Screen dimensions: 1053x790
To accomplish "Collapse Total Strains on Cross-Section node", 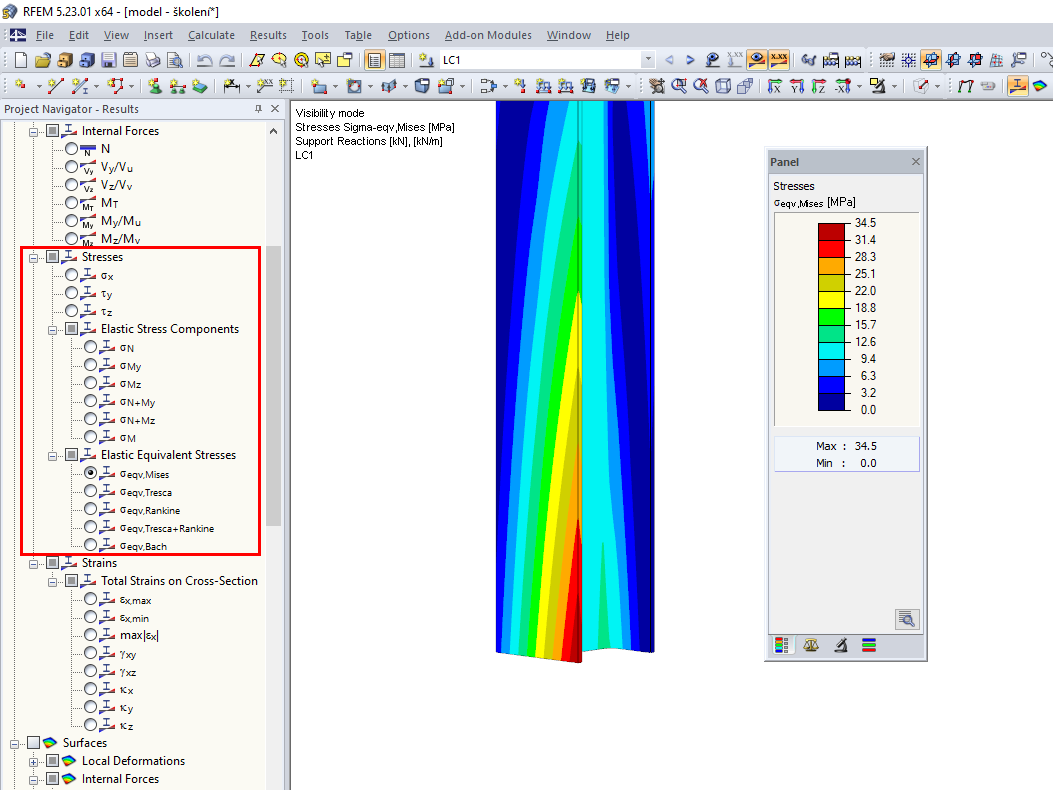I will (52, 582).
